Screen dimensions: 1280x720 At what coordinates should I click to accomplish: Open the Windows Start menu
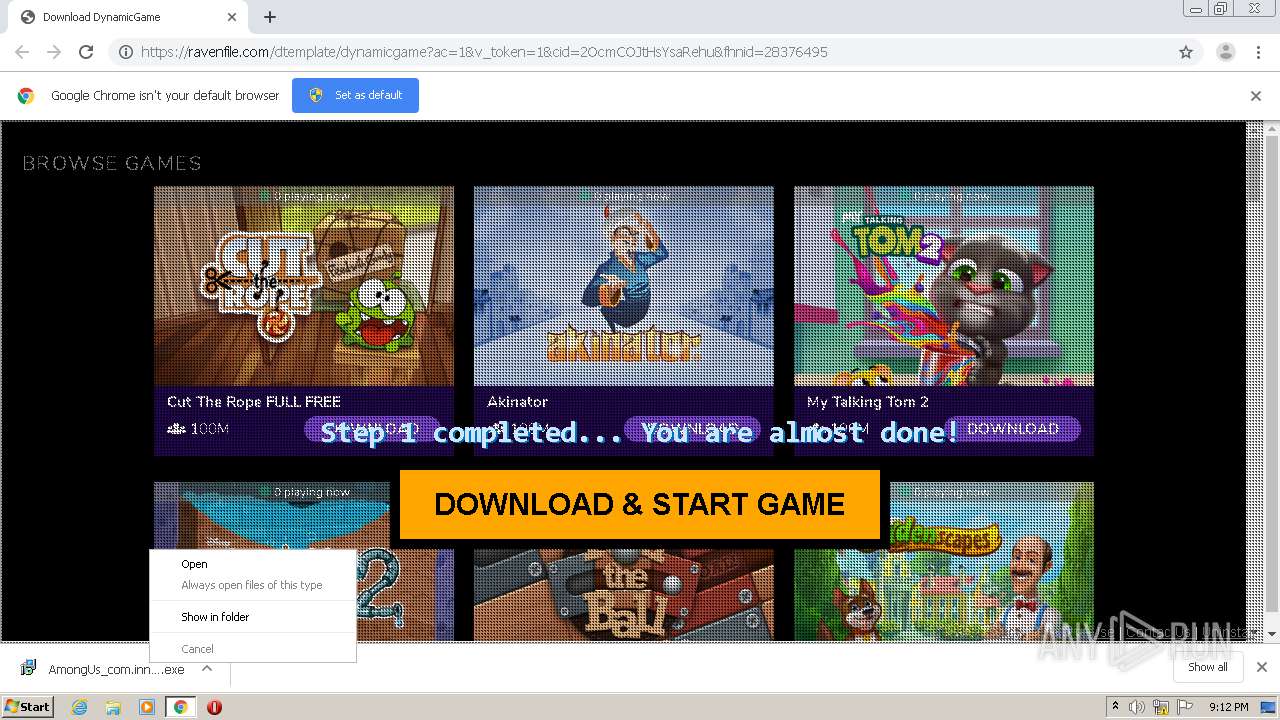click(x=28, y=706)
